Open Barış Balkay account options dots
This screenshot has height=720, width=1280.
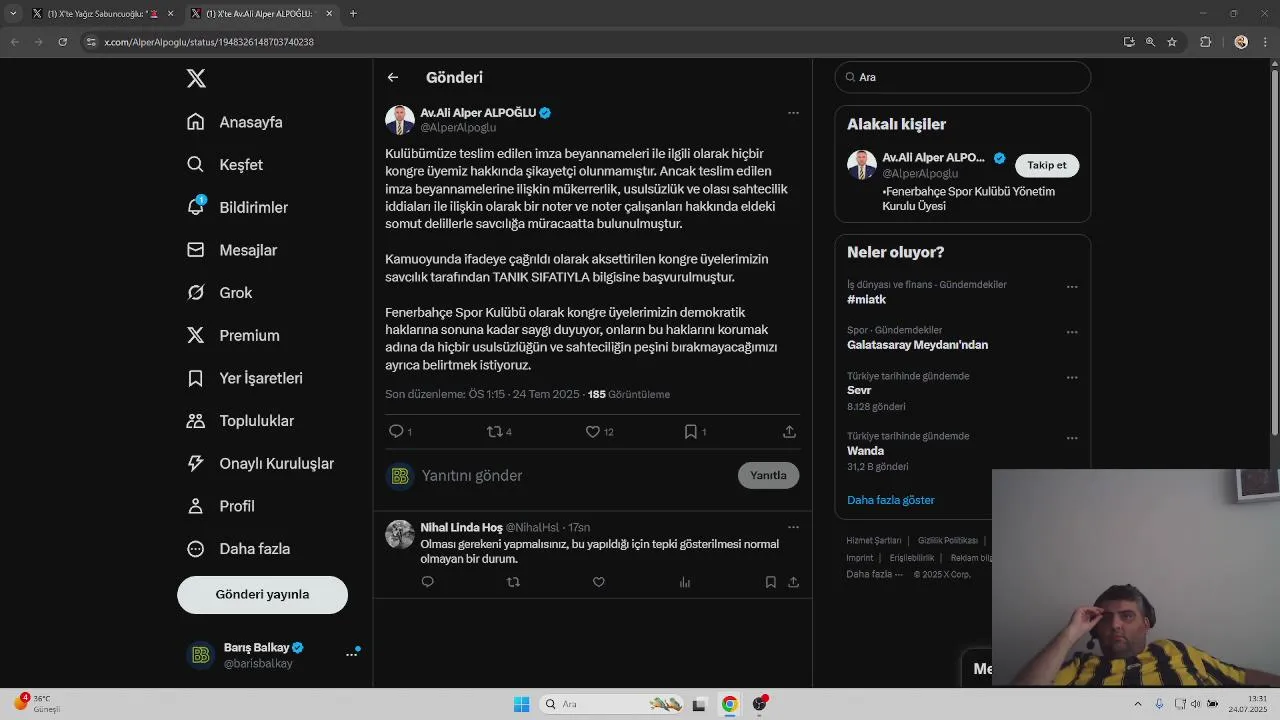click(x=351, y=654)
